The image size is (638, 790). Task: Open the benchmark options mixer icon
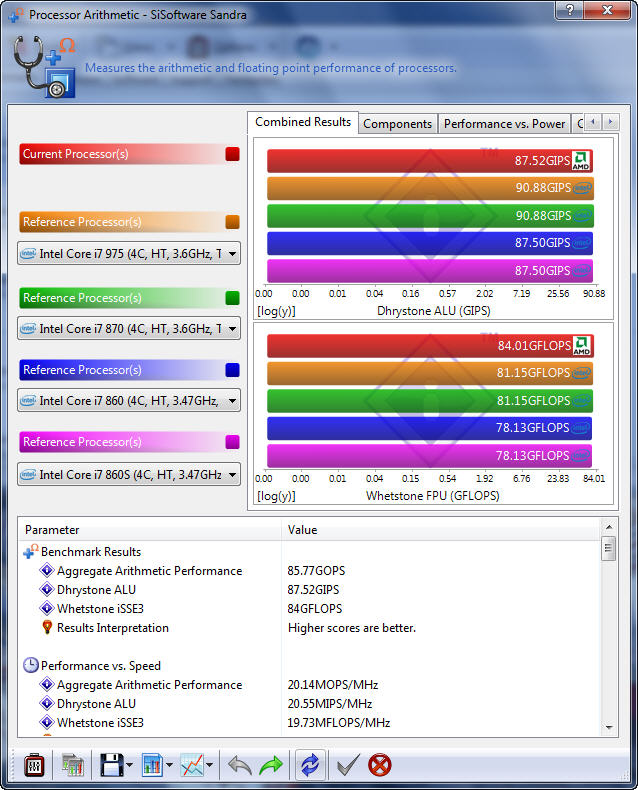[x=34, y=765]
